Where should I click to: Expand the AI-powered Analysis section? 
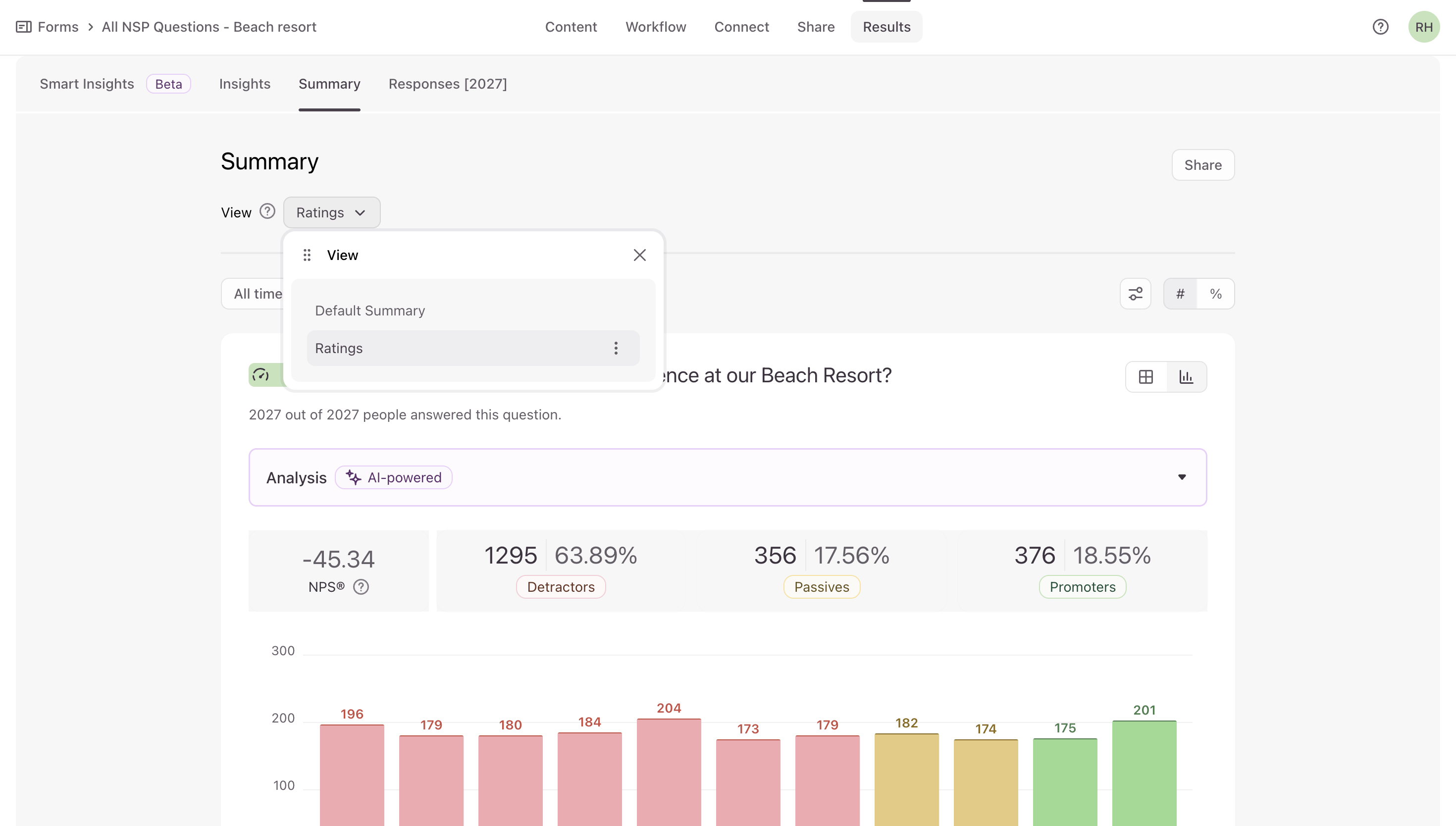point(1182,477)
